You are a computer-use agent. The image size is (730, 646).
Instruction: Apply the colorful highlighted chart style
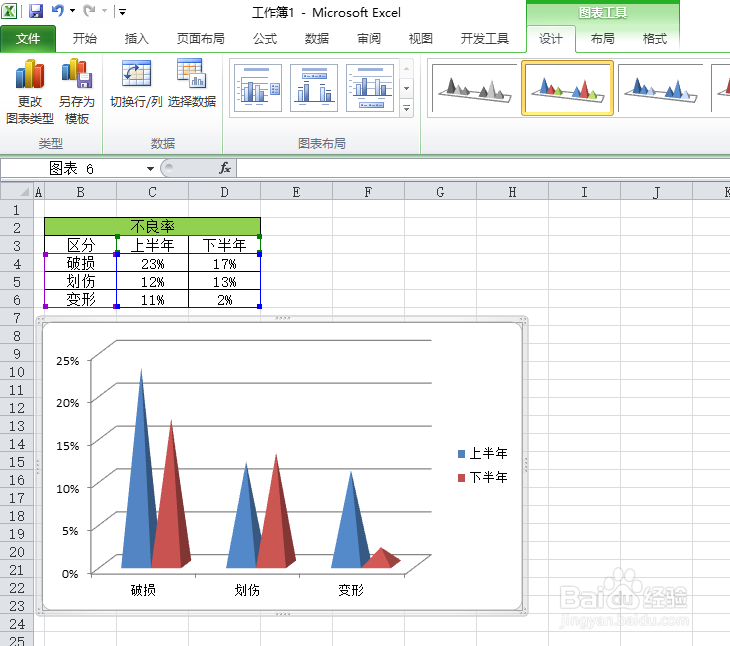click(567, 88)
